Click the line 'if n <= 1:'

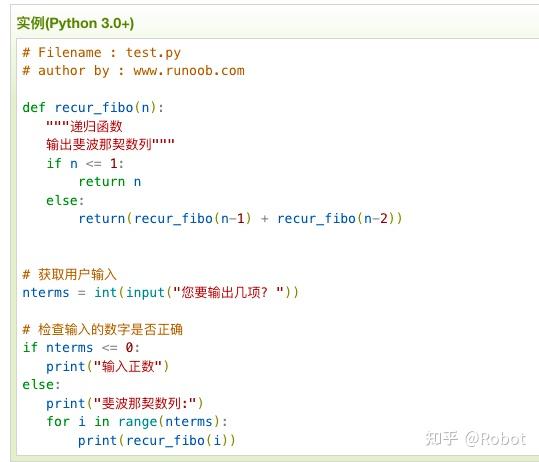(x=85, y=163)
